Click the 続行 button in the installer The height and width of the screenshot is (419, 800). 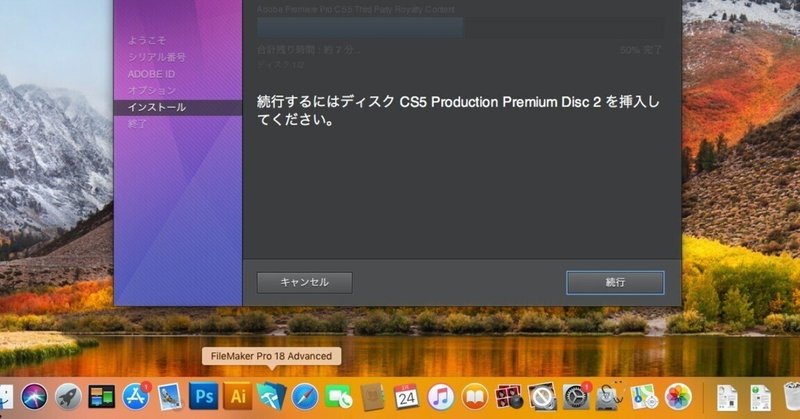click(615, 282)
